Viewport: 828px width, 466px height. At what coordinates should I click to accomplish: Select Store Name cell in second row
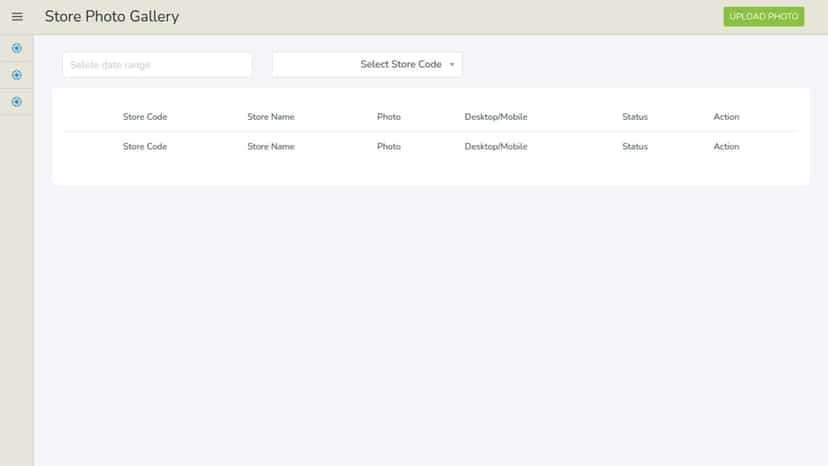point(271,146)
